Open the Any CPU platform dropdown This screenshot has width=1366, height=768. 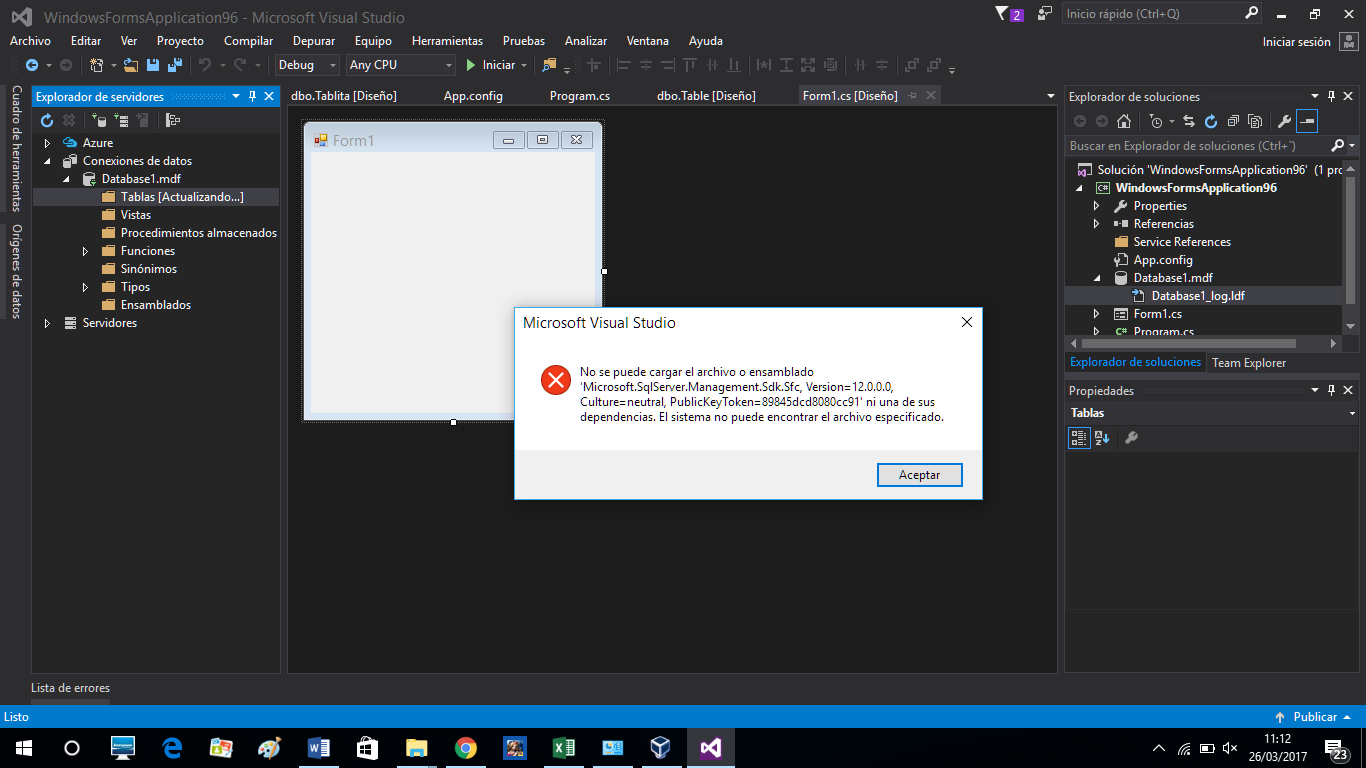[400, 65]
